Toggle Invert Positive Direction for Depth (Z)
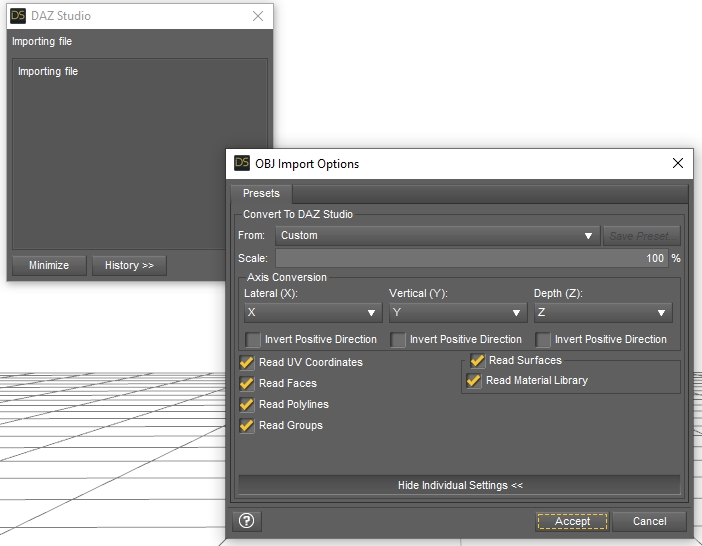This screenshot has height=546, width=702. pos(543,340)
